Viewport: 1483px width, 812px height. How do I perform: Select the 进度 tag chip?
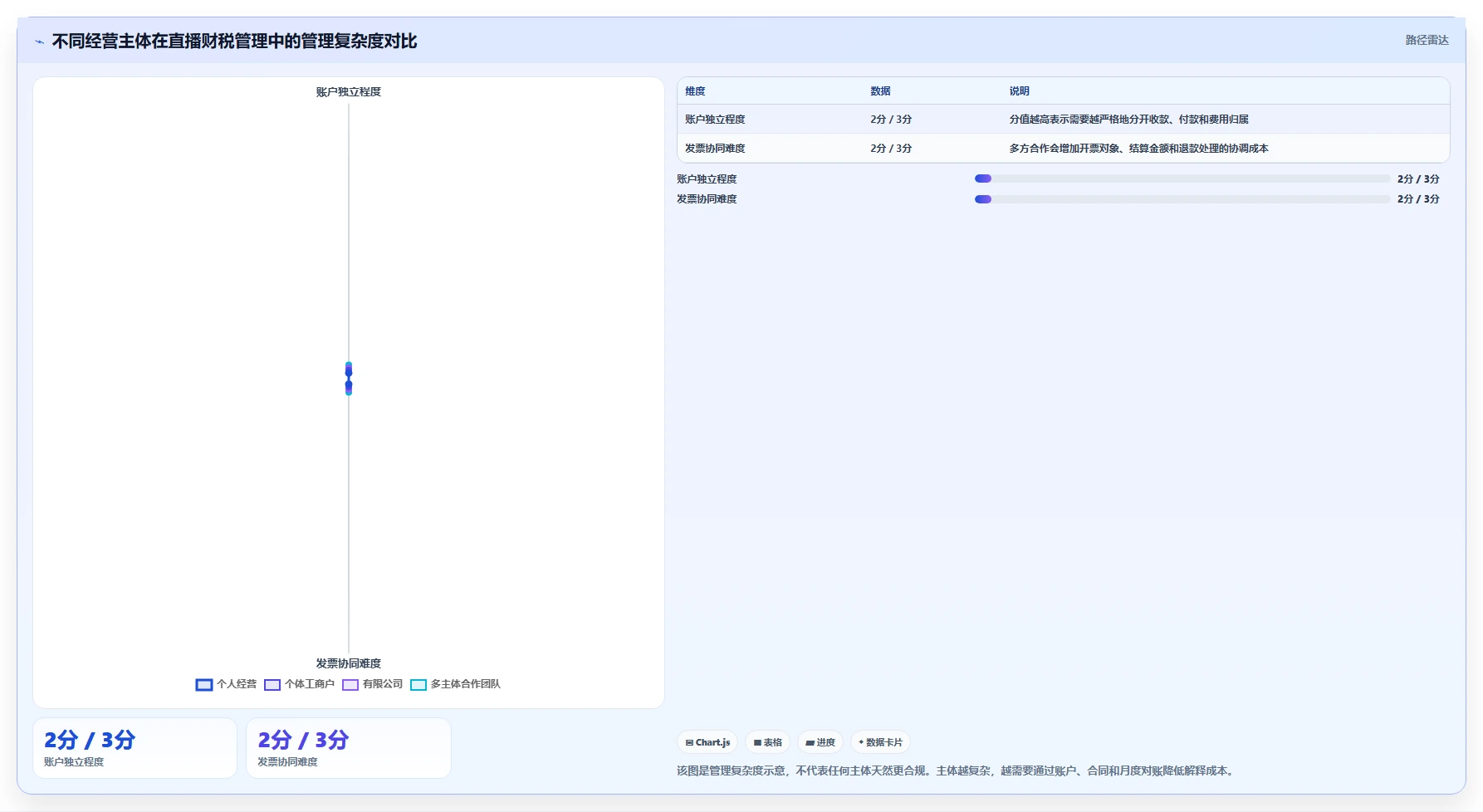[x=820, y=742]
